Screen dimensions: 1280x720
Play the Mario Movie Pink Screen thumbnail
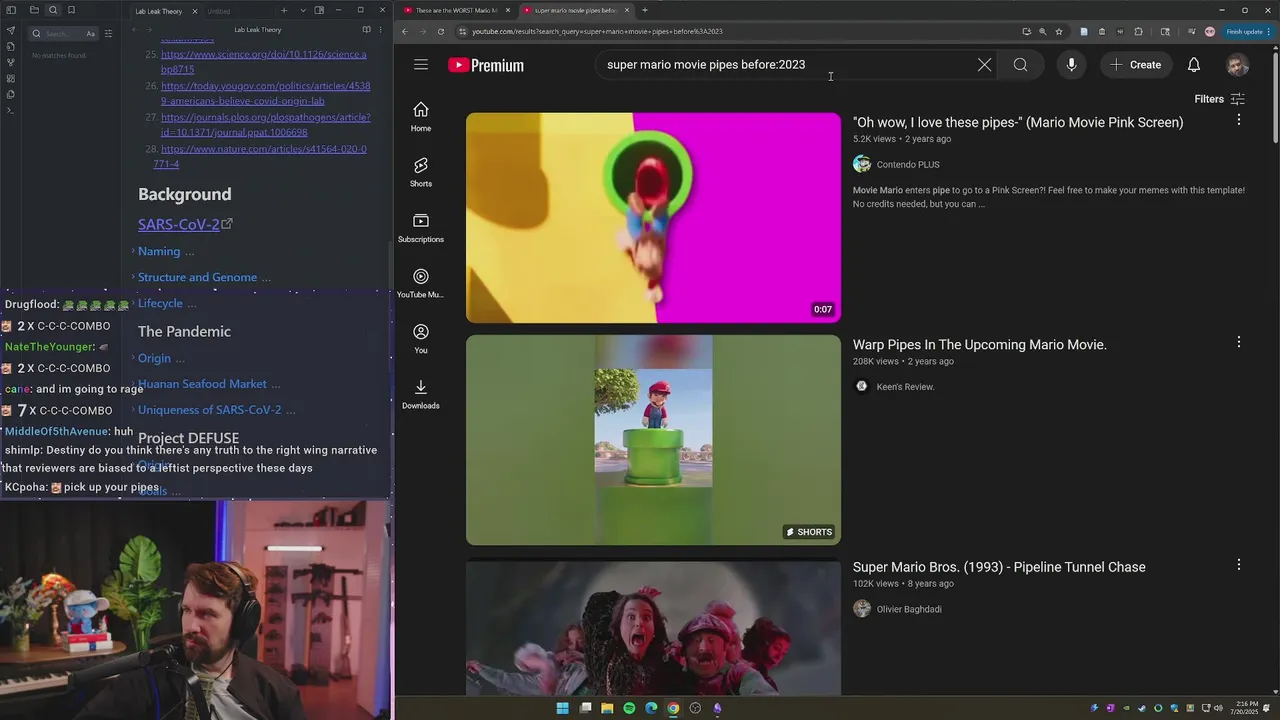653,217
